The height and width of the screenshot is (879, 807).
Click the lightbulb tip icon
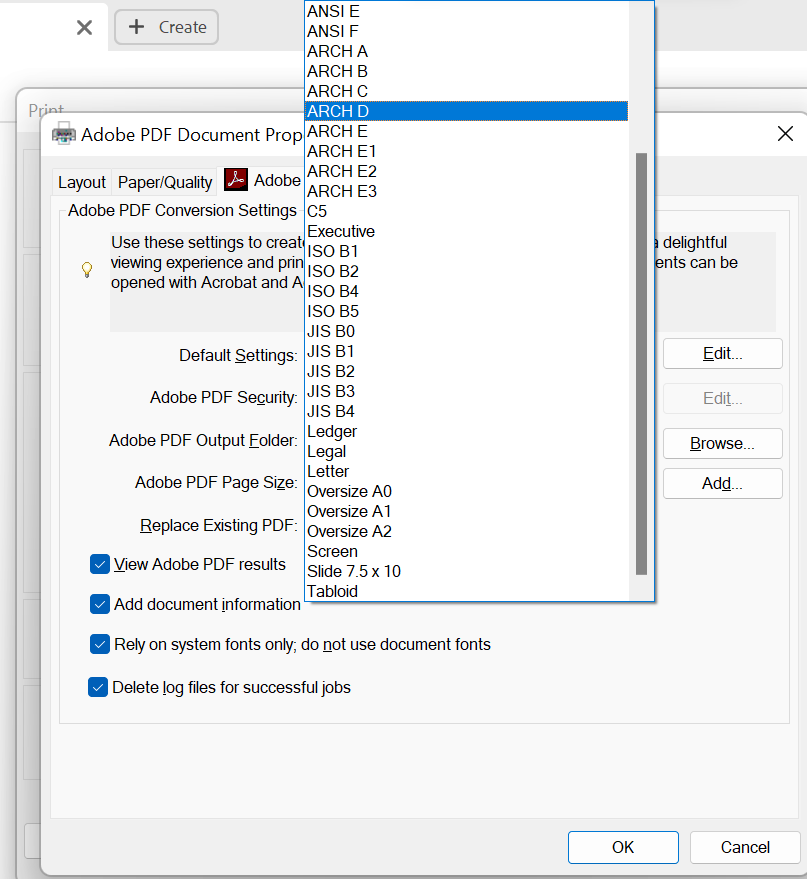(87, 269)
